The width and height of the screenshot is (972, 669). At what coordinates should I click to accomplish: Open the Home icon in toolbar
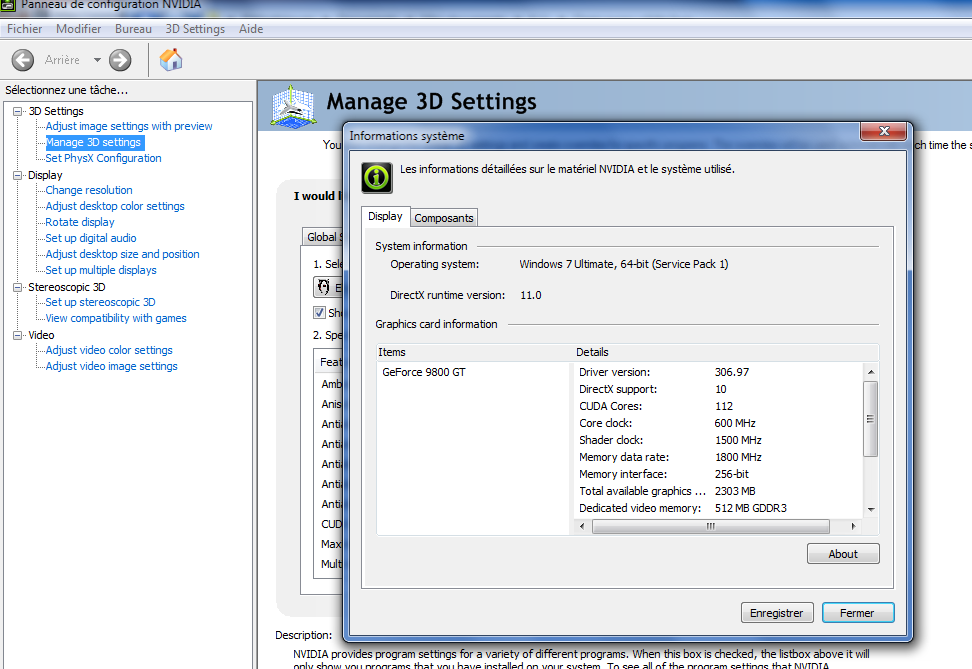coord(171,60)
